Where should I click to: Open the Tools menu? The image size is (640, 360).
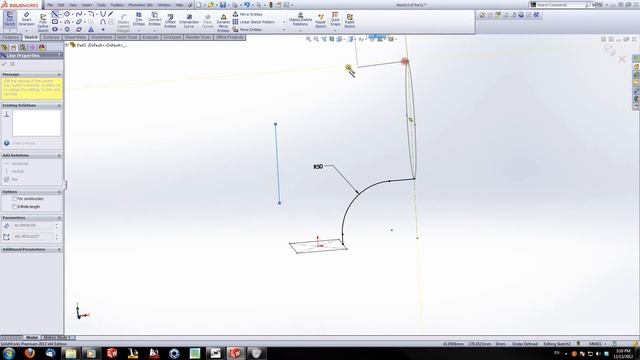[x=101, y=5]
